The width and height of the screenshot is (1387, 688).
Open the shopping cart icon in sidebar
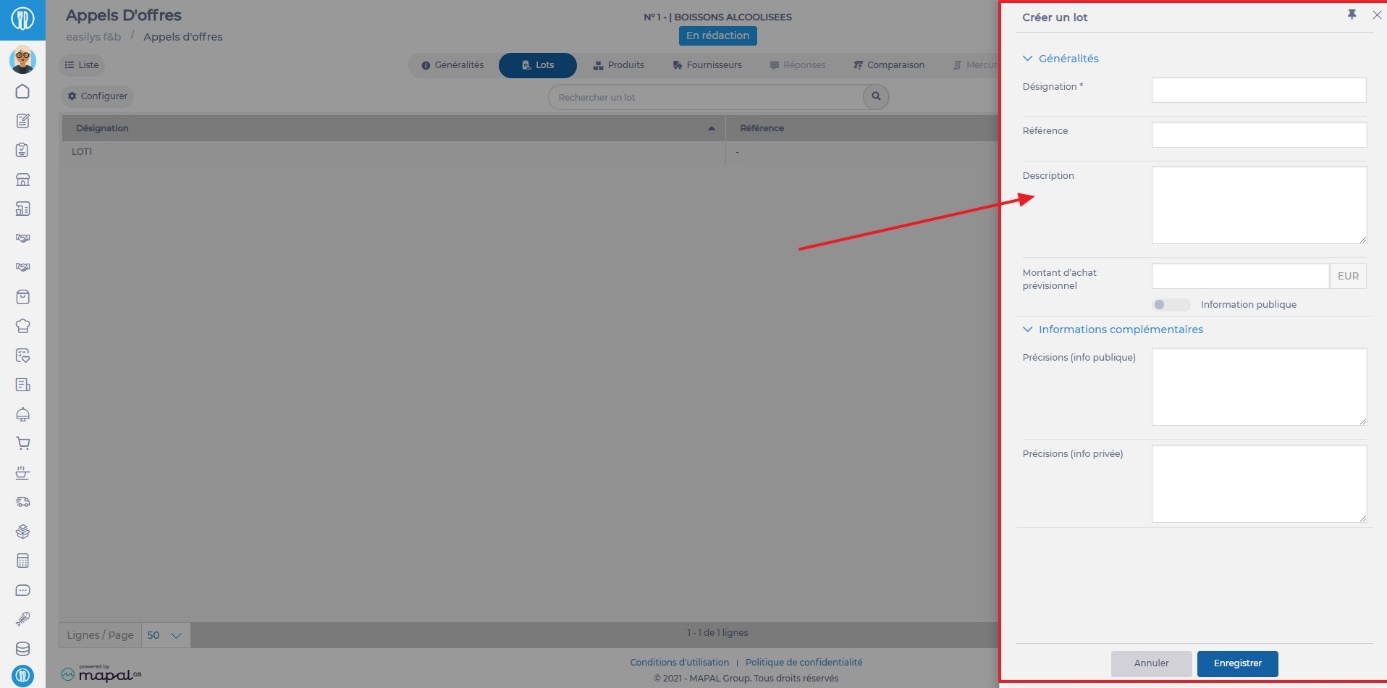click(x=23, y=443)
